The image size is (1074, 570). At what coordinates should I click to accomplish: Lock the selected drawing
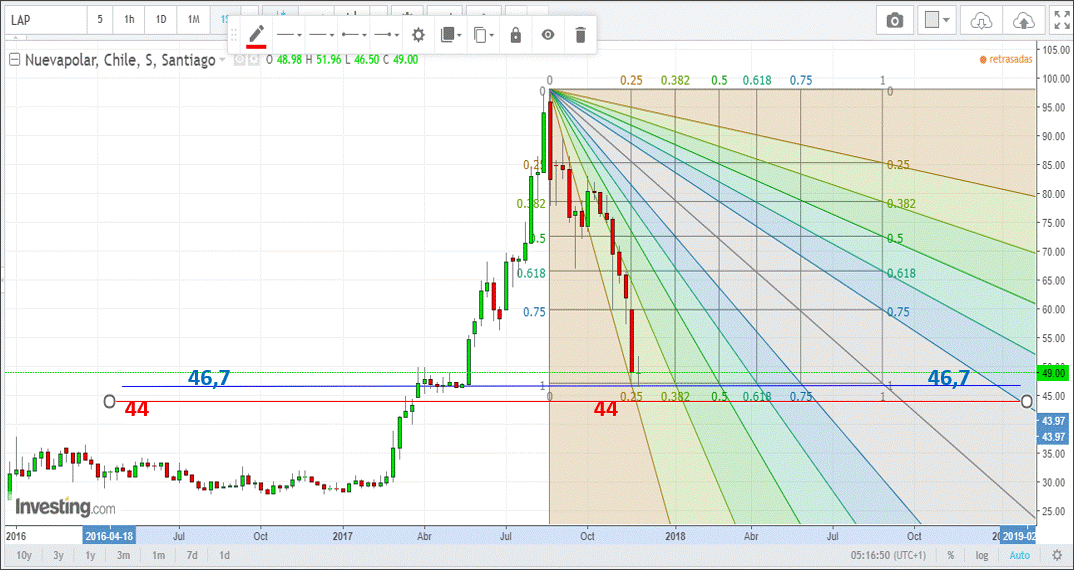516,35
